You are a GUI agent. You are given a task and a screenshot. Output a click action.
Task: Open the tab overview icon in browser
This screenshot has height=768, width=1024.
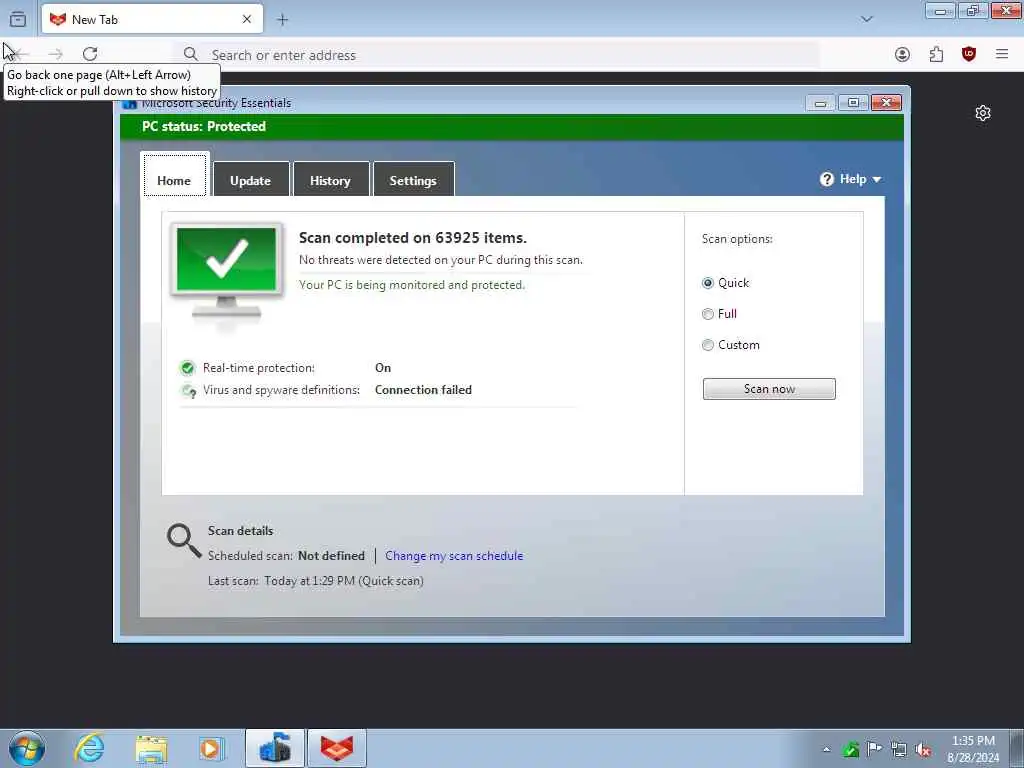18,20
